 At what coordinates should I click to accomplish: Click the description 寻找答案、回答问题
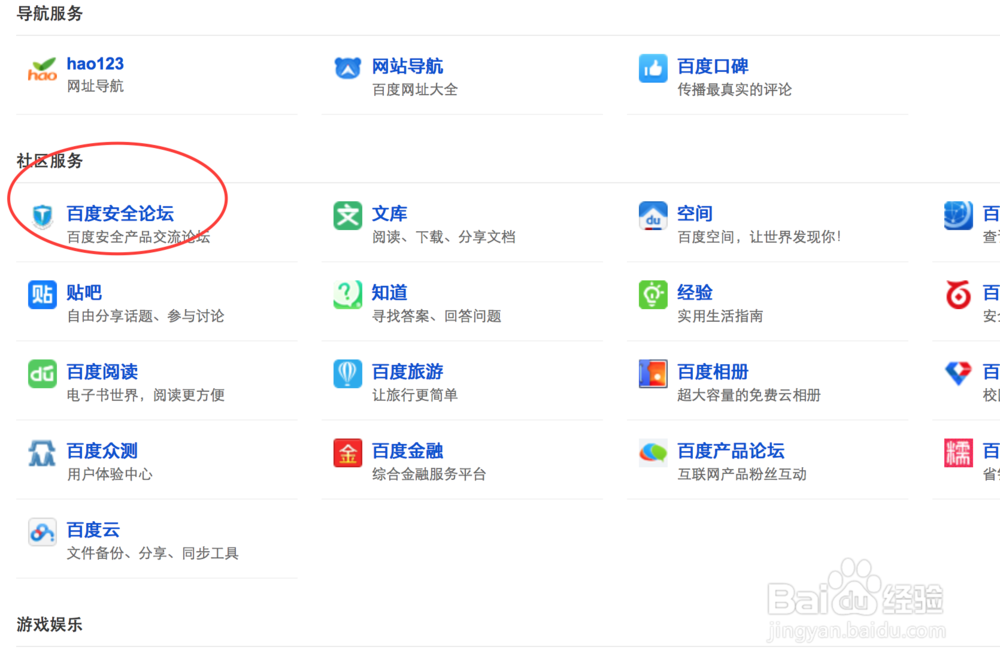[x=436, y=316]
